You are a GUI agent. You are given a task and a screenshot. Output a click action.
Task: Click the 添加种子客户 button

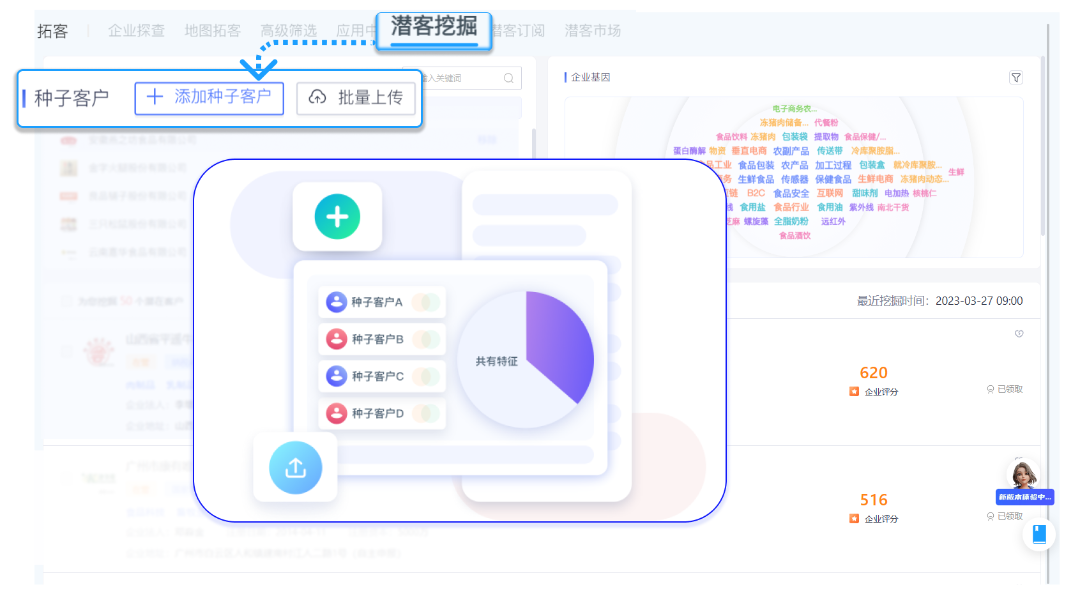(208, 98)
